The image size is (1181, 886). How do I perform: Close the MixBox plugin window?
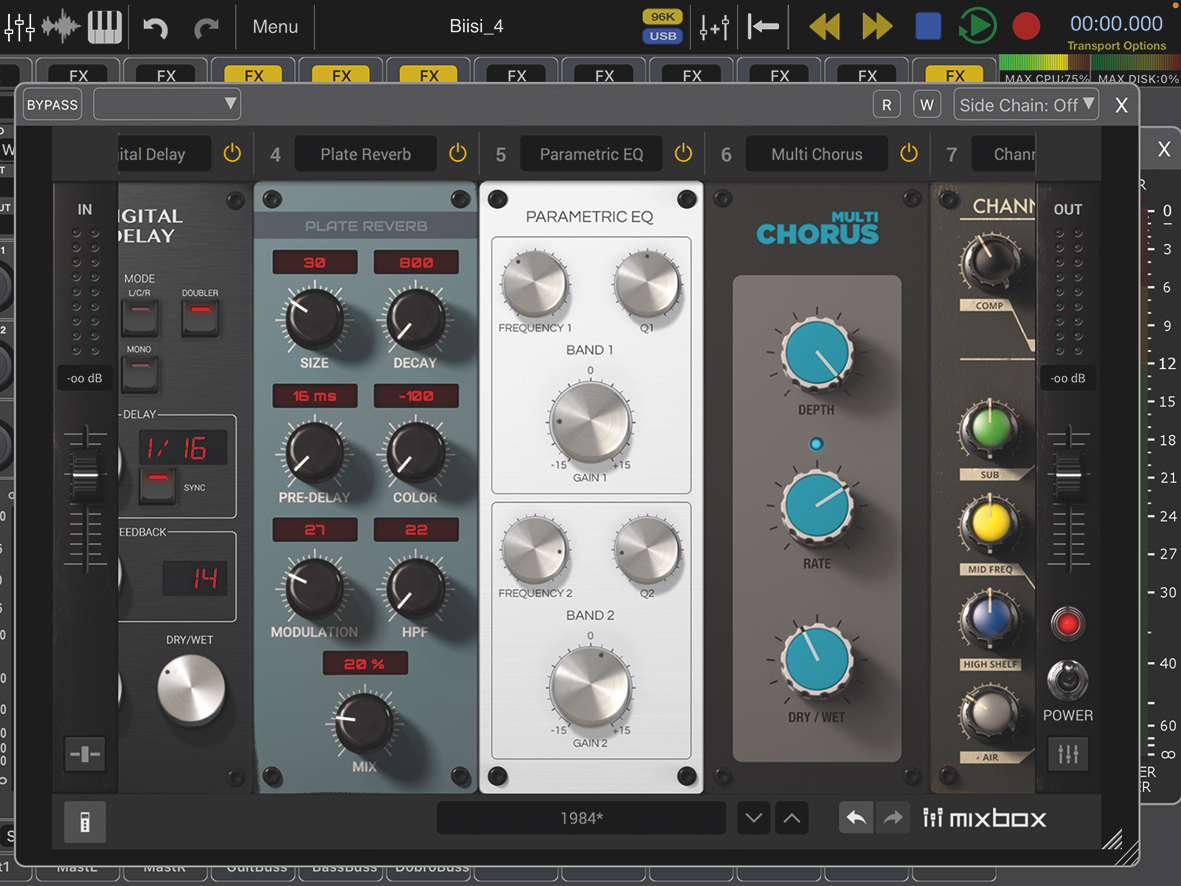[1121, 105]
